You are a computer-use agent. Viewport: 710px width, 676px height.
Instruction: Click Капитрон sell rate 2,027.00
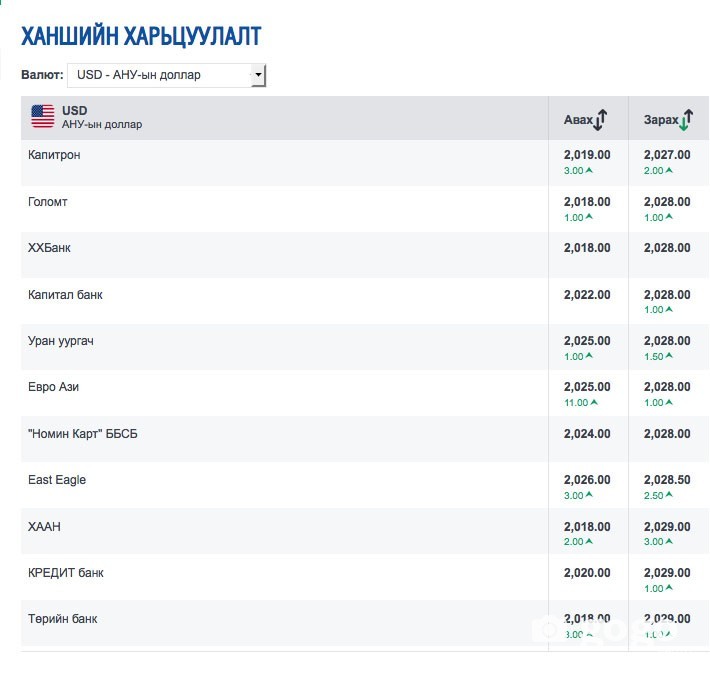pyautogui.click(x=667, y=155)
